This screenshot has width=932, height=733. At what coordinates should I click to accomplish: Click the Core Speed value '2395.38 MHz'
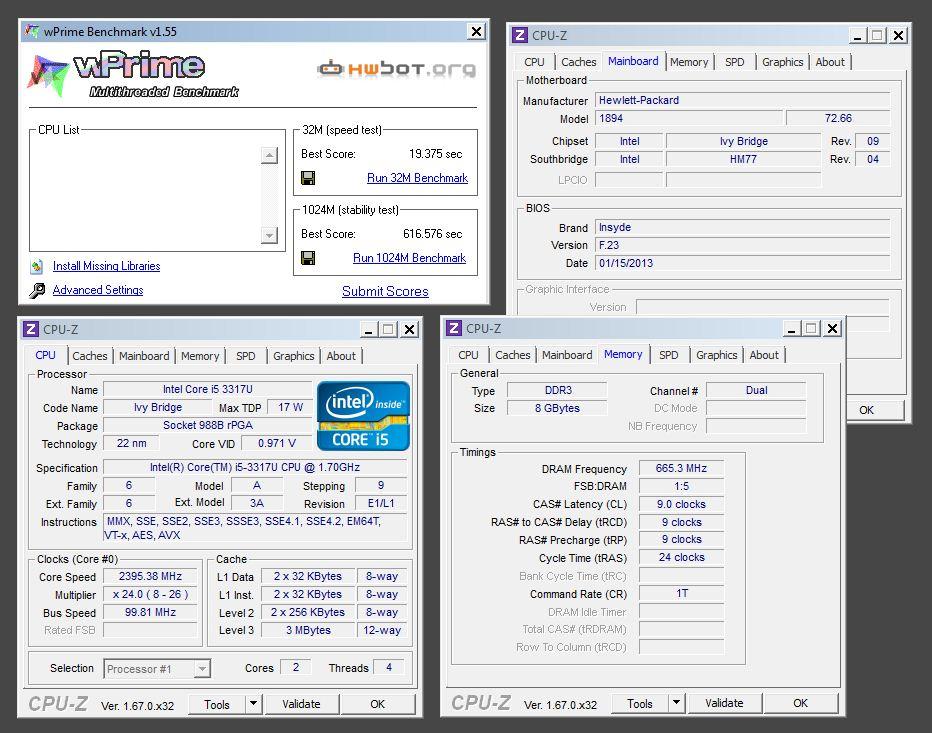coord(150,576)
